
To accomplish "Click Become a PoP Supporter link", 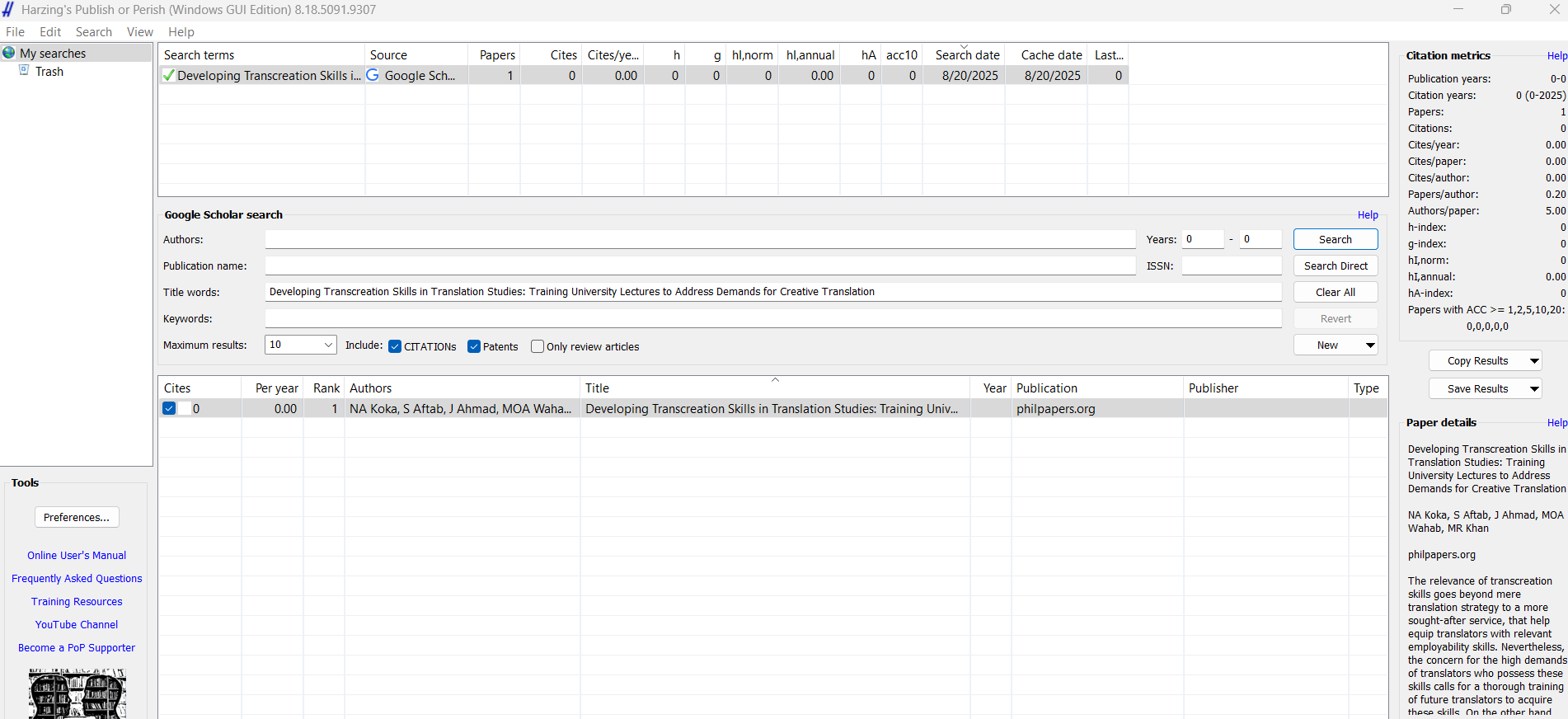I will [x=77, y=647].
